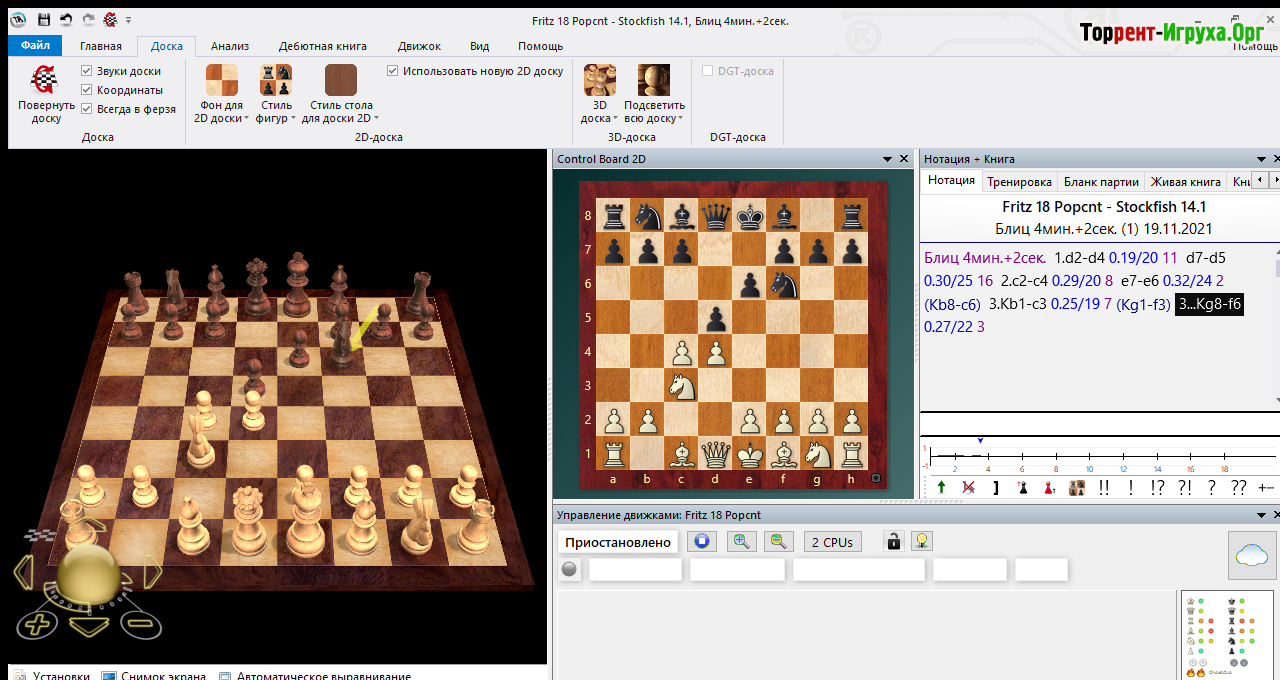Viewport: 1280px width, 680px height.
Task: Click the green-plus magnifier engine icon
Action: pos(741,541)
